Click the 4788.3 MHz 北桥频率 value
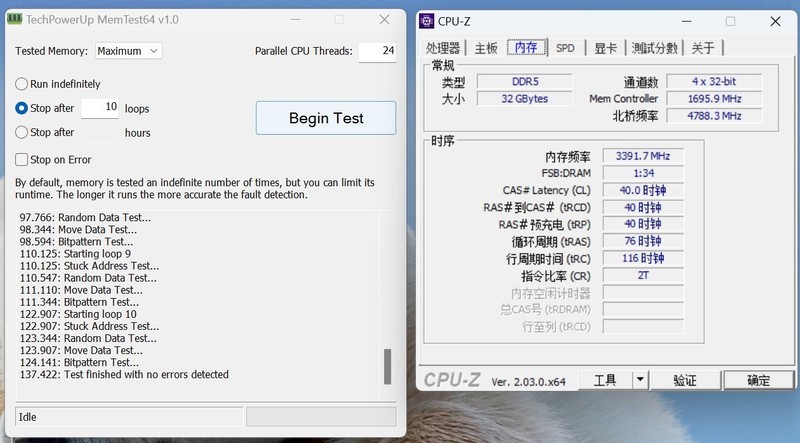This screenshot has width=800, height=443. pyautogui.click(x=714, y=116)
